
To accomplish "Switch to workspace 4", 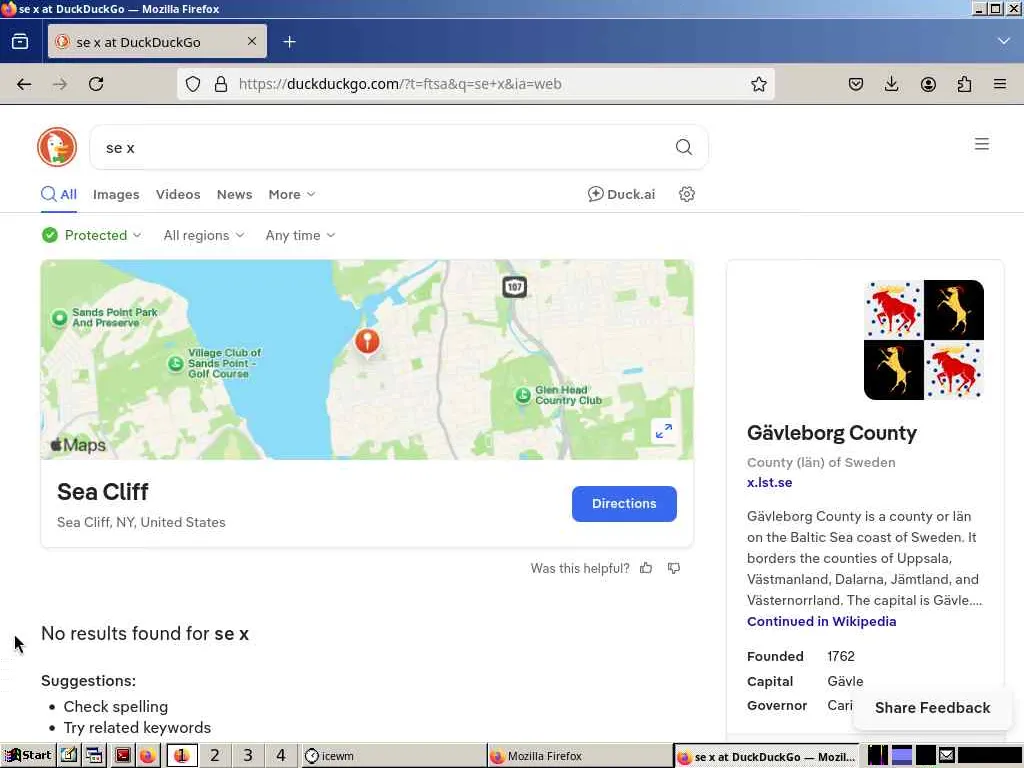I will pos(281,756).
